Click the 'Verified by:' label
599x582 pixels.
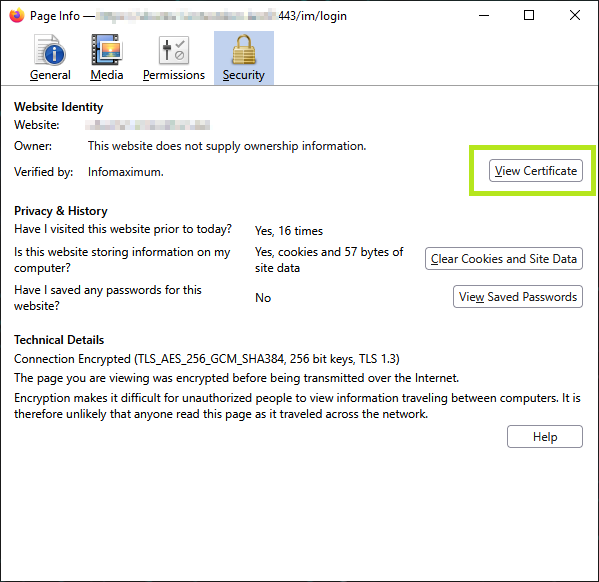point(44,172)
